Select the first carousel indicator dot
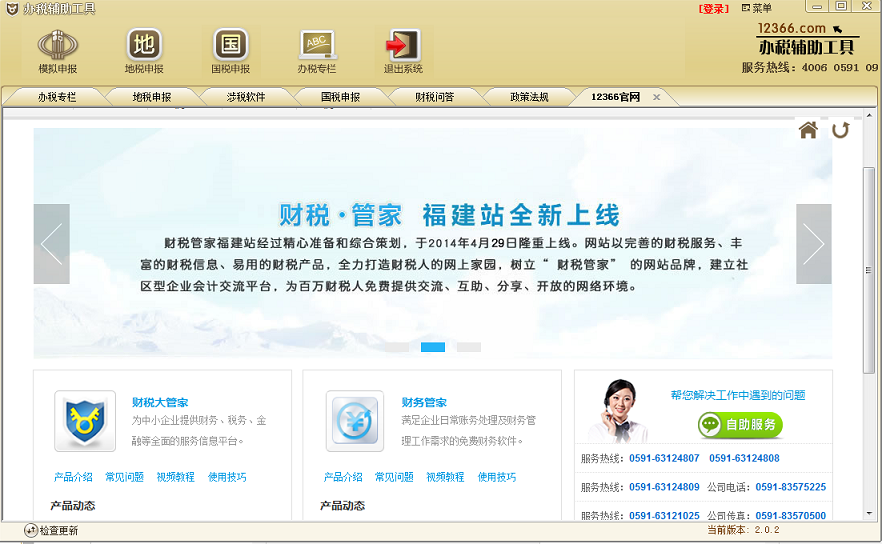This screenshot has height=544, width=882. [397, 347]
